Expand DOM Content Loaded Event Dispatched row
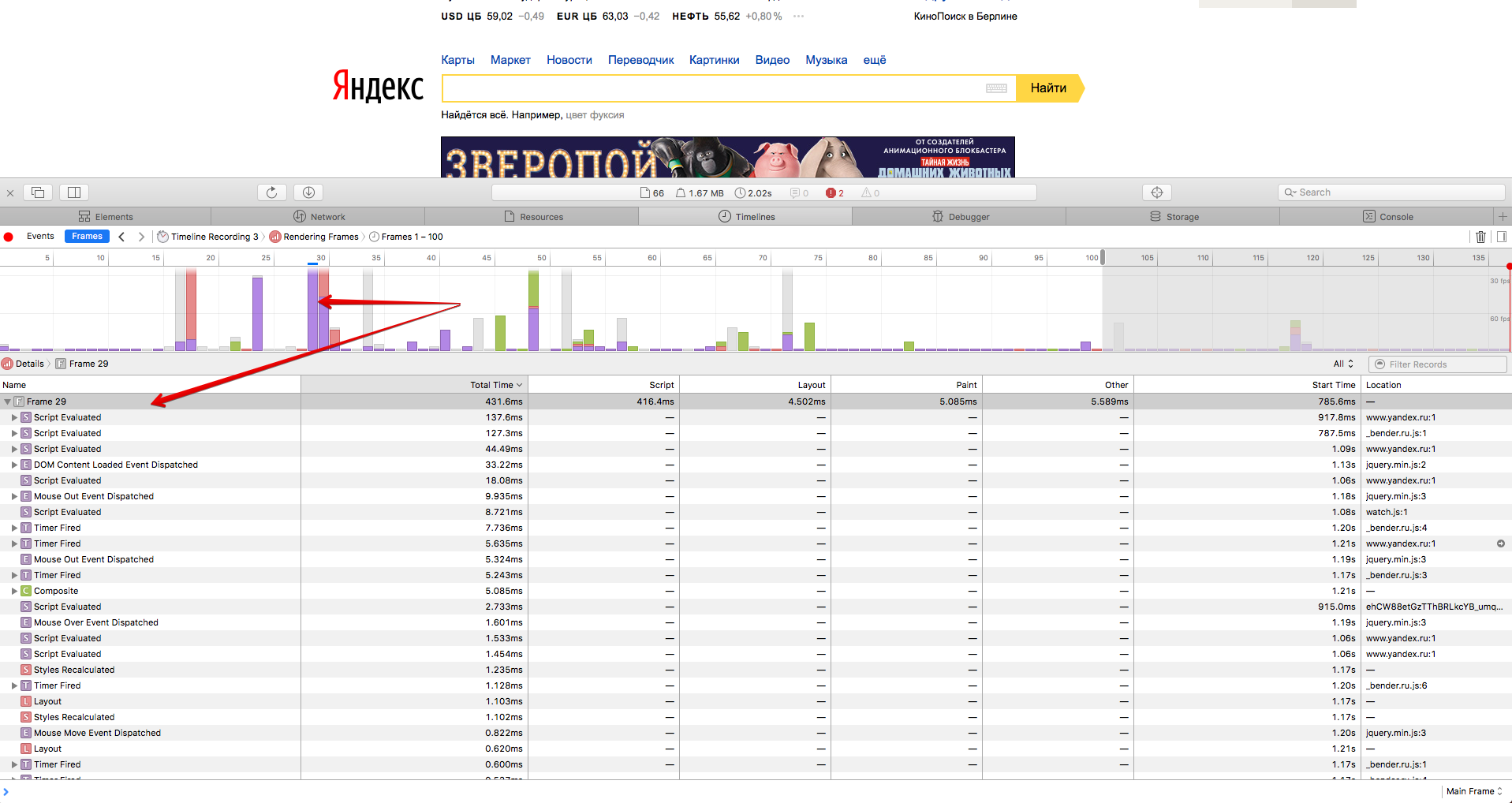1512x803 pixels. (x=14, y=465)
